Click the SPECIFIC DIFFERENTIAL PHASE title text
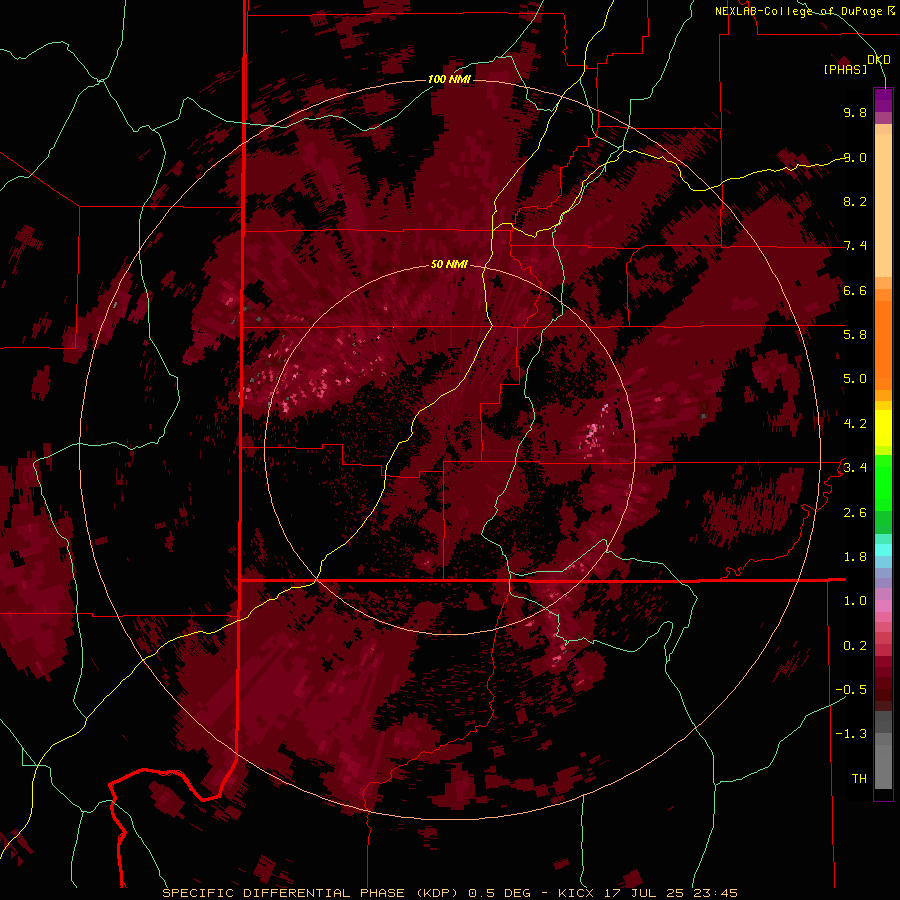900x900 pixels. [x=285, y=893]
